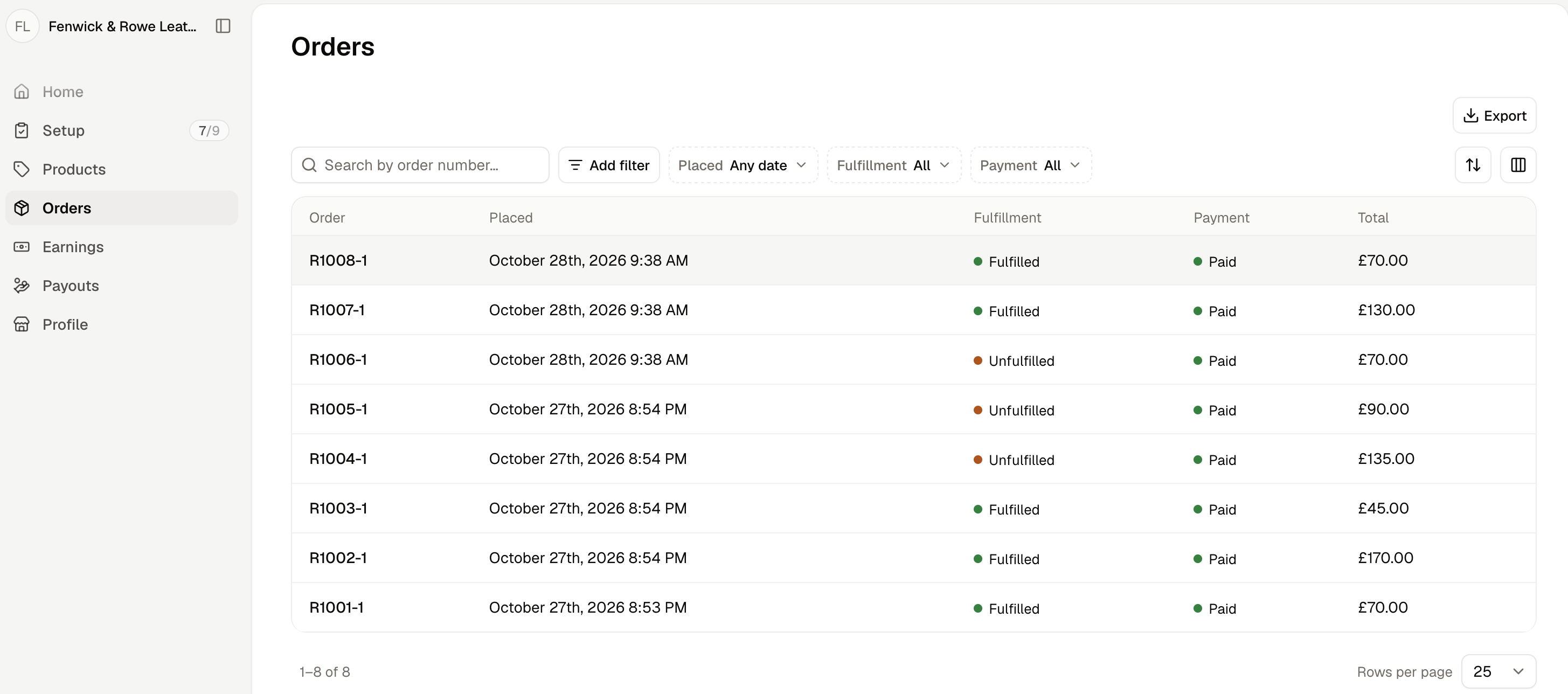Click the Export download icon
Screen dimensions: 1568x694
tap(1470, 116)
